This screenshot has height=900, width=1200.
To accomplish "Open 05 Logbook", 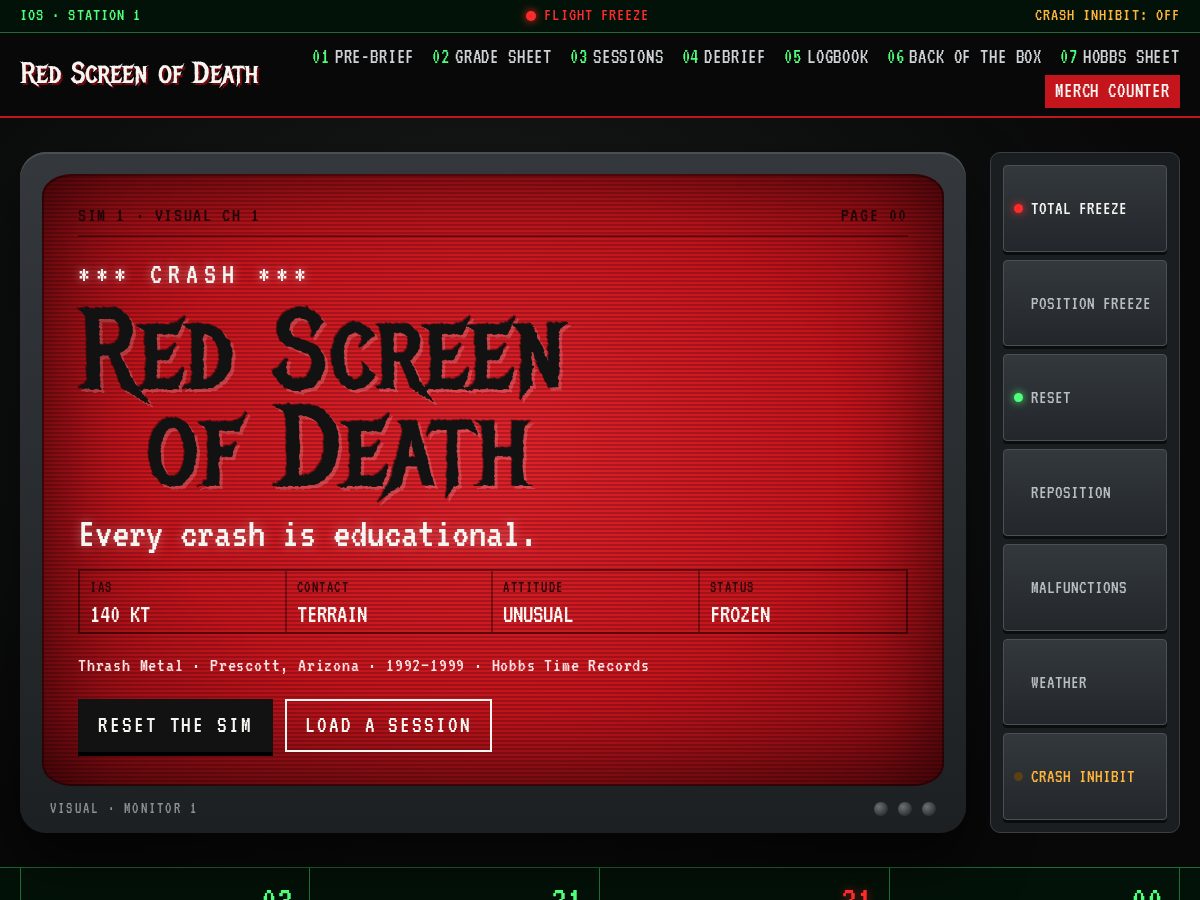I will tap(826, 57).
